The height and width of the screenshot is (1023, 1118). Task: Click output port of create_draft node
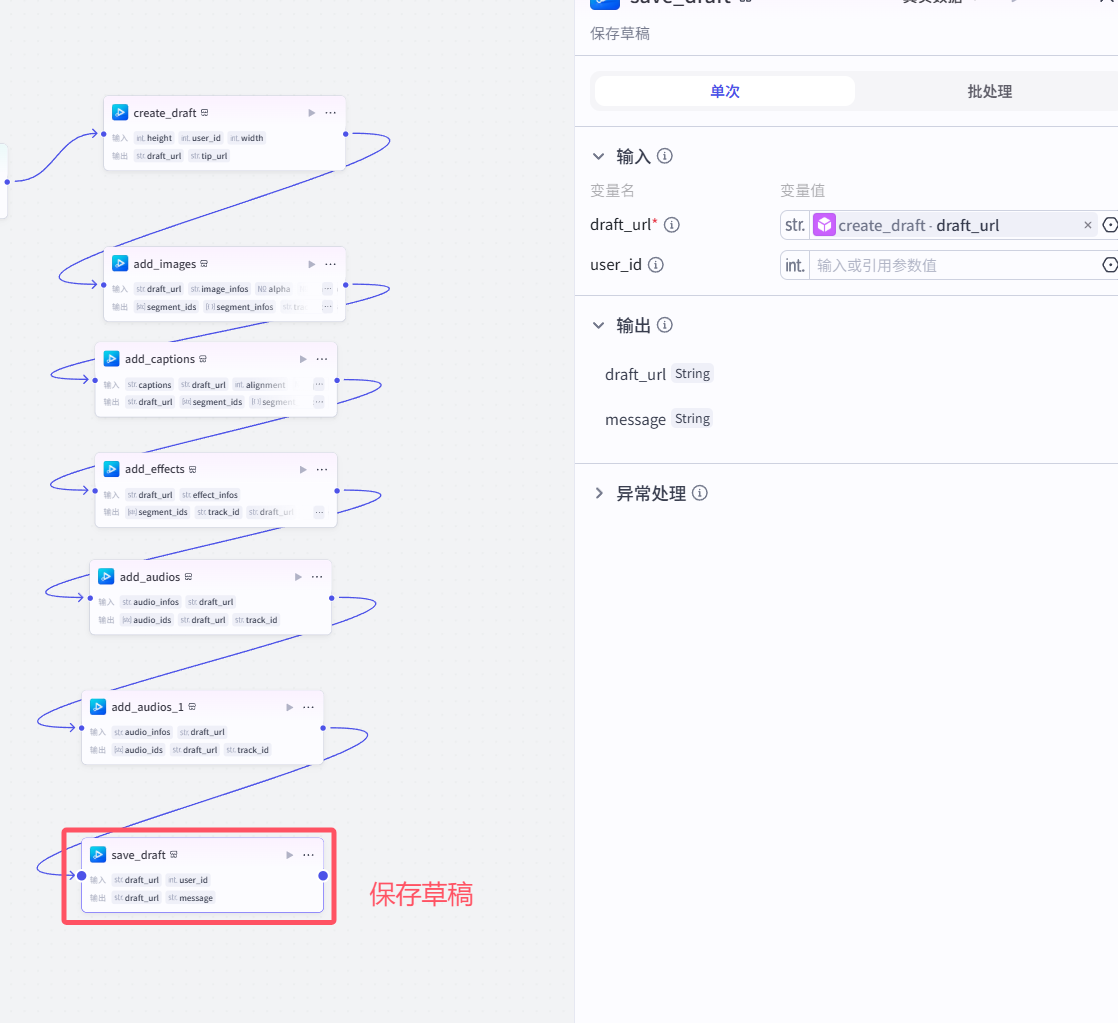[x=346, y=134]
